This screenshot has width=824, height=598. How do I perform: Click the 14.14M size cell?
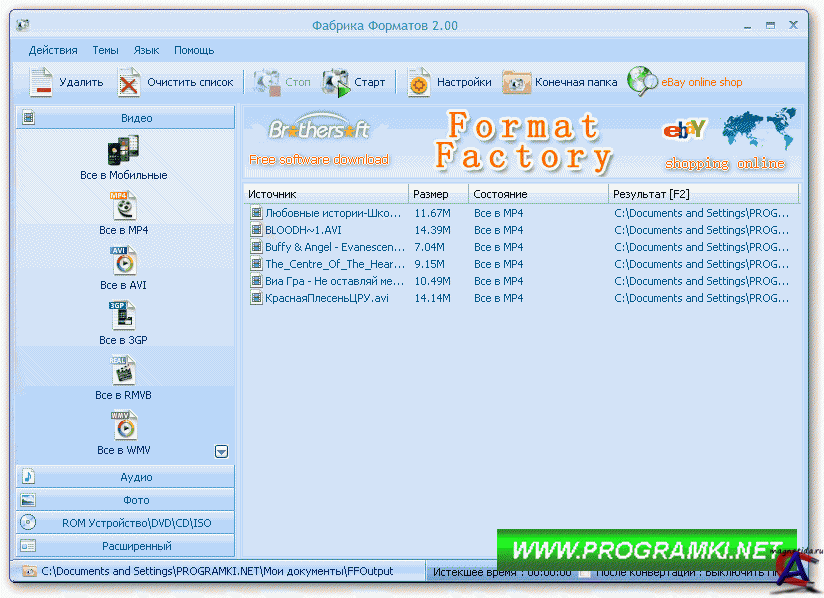(x=432, y=298)
